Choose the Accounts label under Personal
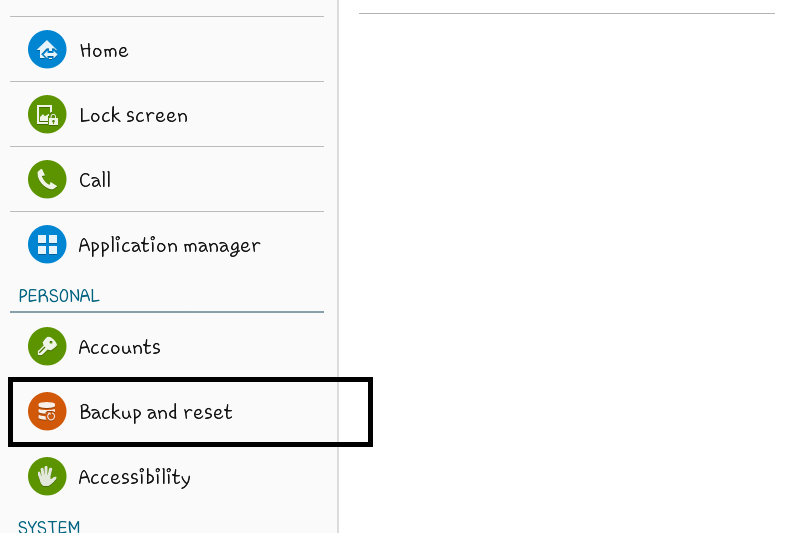 point(120,347)
